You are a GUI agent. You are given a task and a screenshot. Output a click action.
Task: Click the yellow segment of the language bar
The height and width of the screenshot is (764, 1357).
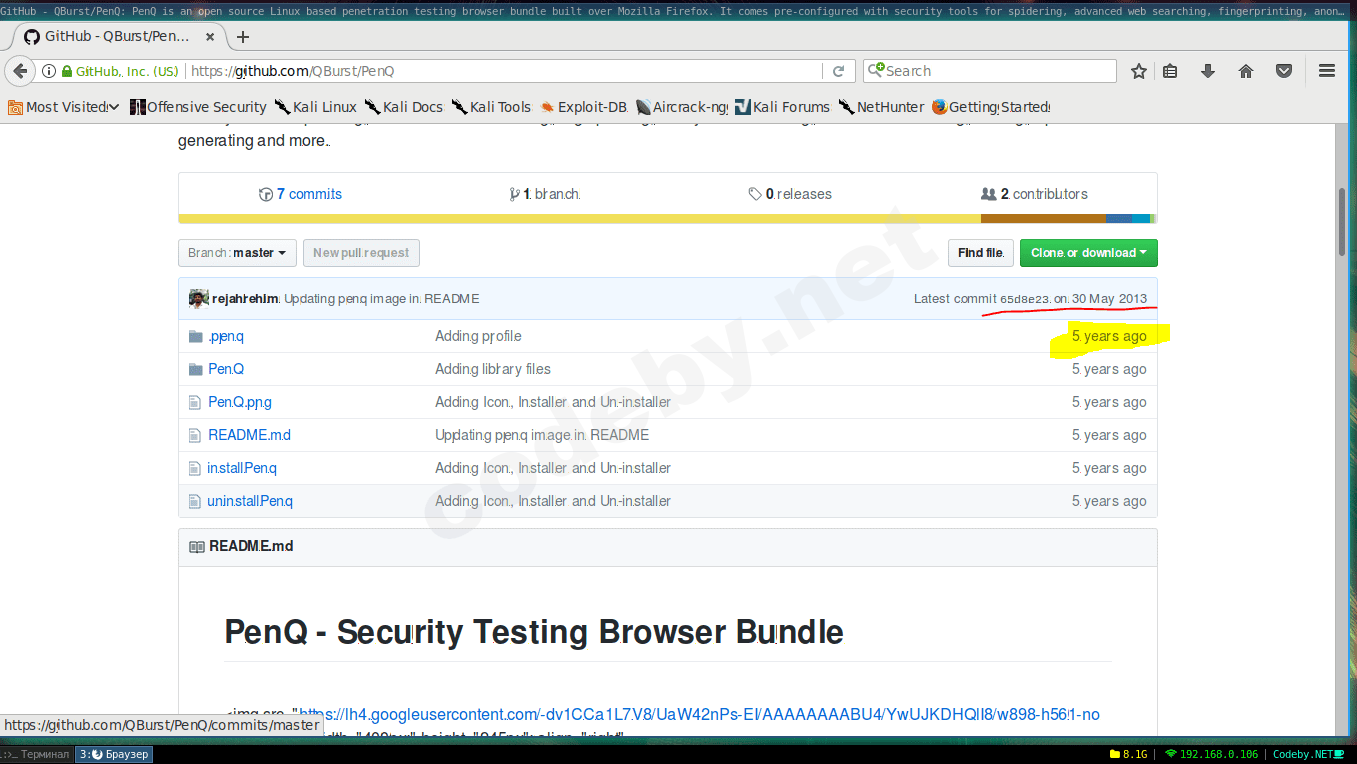[x=580, y=218]
